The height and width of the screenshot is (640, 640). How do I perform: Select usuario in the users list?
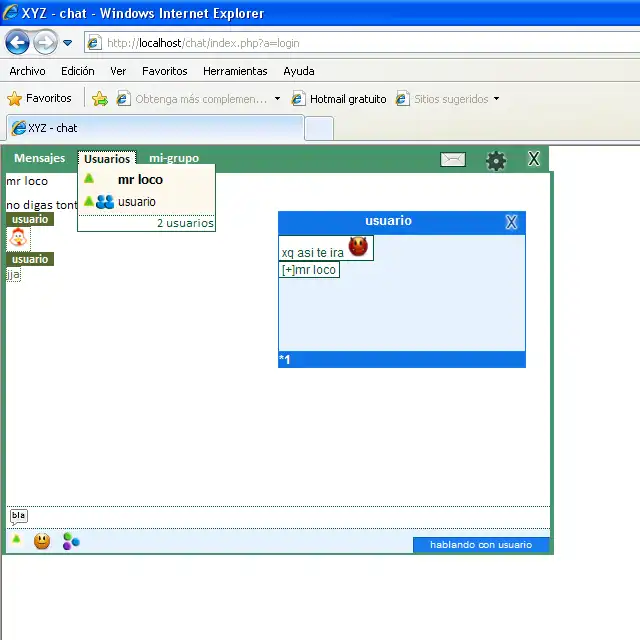[x=137, y=202]
